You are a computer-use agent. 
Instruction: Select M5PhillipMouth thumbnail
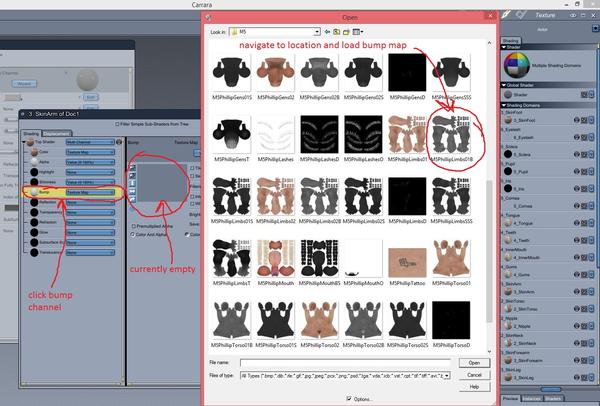pos(276,259)
